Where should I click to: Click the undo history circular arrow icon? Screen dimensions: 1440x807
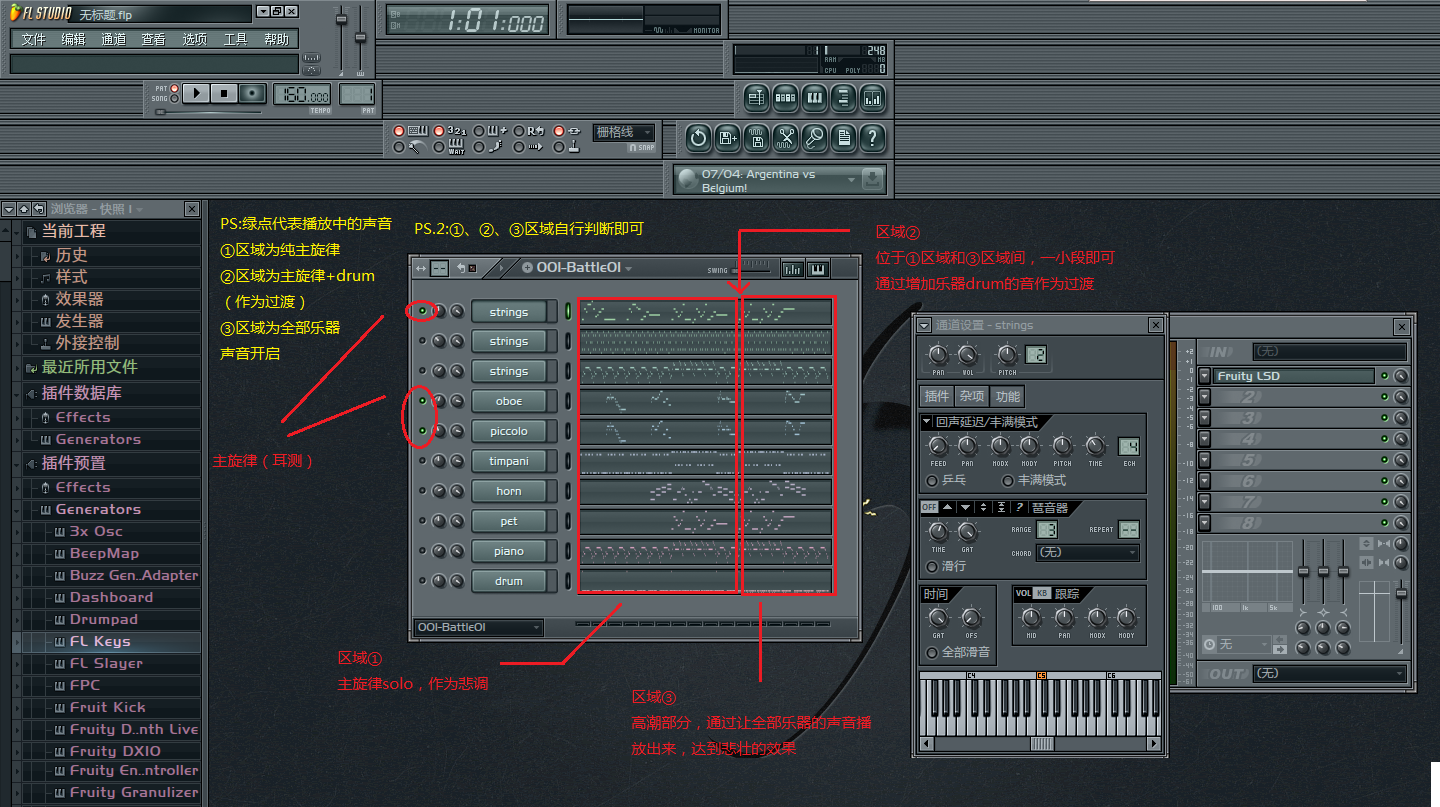[x=698, y=138]
